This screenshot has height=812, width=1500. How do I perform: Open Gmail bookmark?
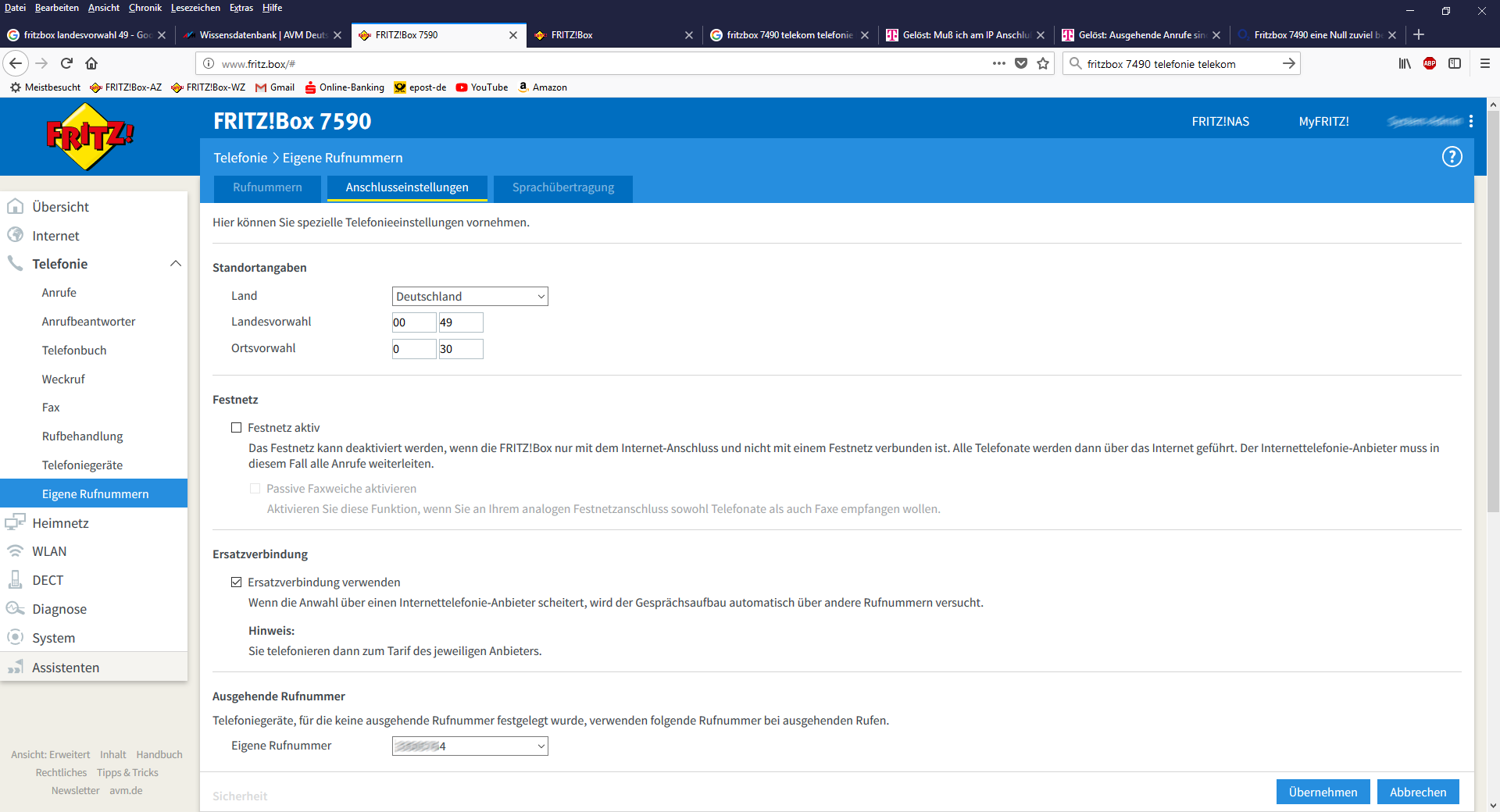275,87
